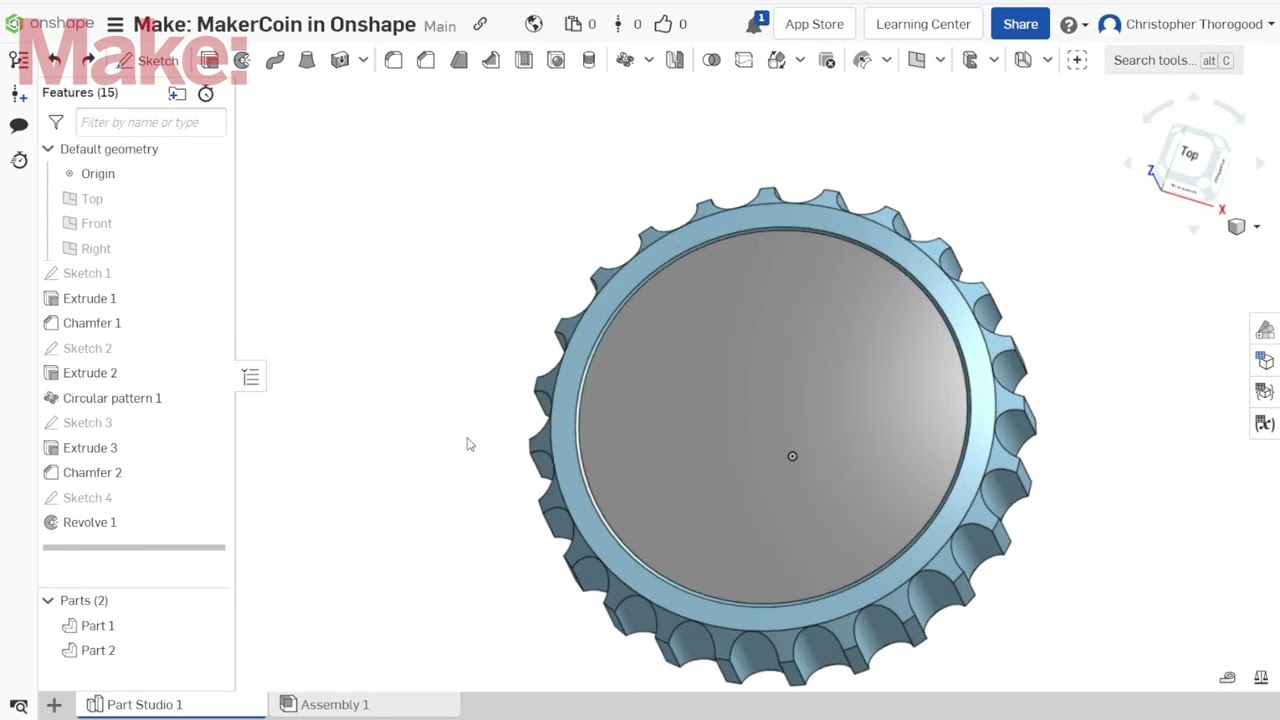The width and height of the screenshot is (1280, 720).
Task: Select Chamfer 2 feature
Action: coord(92,472)
